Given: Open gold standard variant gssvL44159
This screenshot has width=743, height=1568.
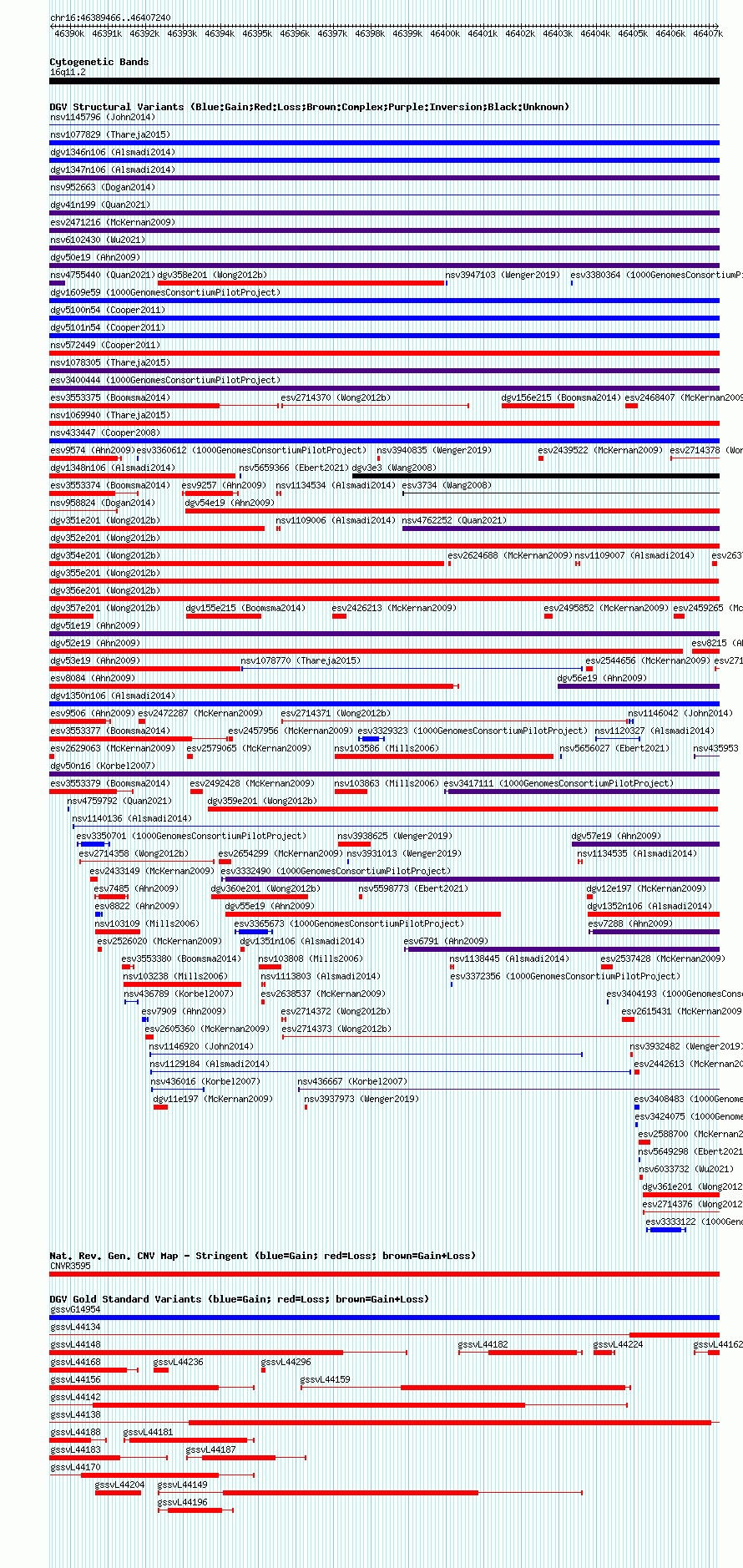Looking at the screenshot, I should pos(325,1379).
